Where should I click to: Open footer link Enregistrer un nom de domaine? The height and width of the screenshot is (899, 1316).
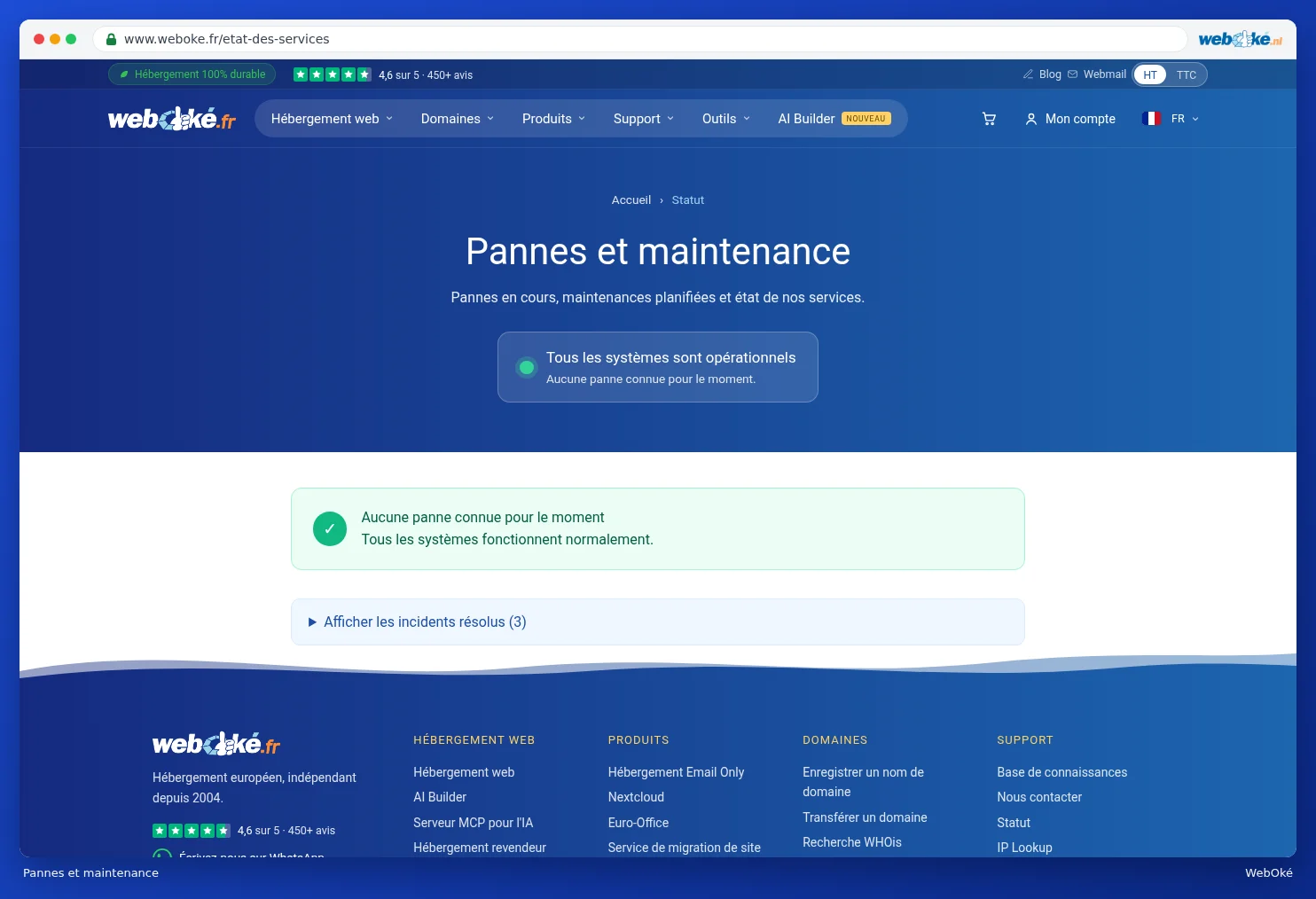[864, 782]
